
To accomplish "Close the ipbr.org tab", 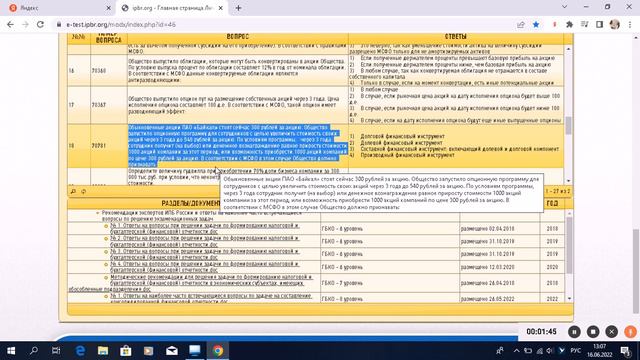I will coord(220,8).
